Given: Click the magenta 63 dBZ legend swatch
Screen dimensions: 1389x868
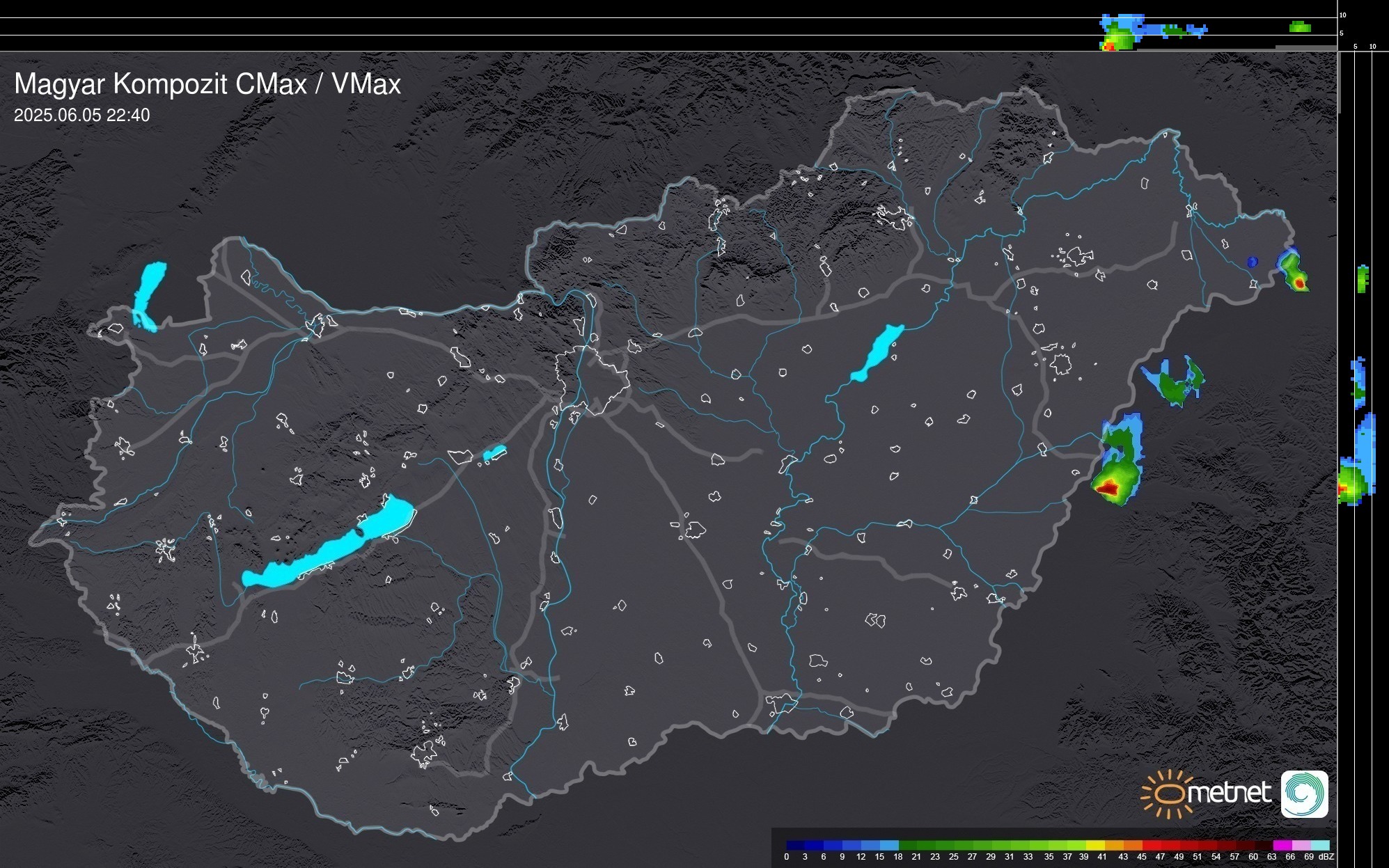Looking at the screenshot, I should coord(1282,846).
